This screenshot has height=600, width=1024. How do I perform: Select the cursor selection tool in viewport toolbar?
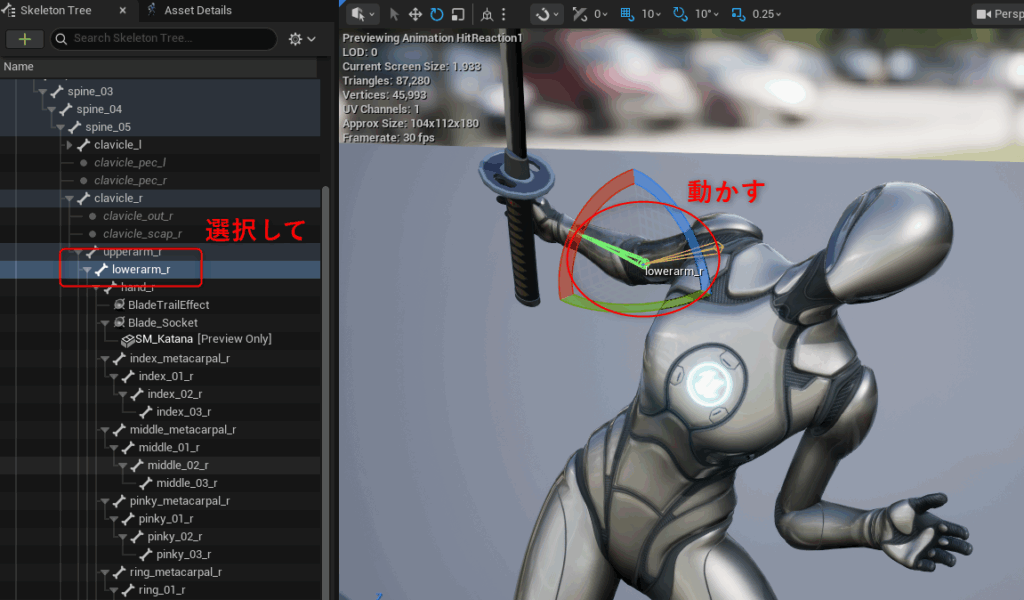click(x=394, y=14)
